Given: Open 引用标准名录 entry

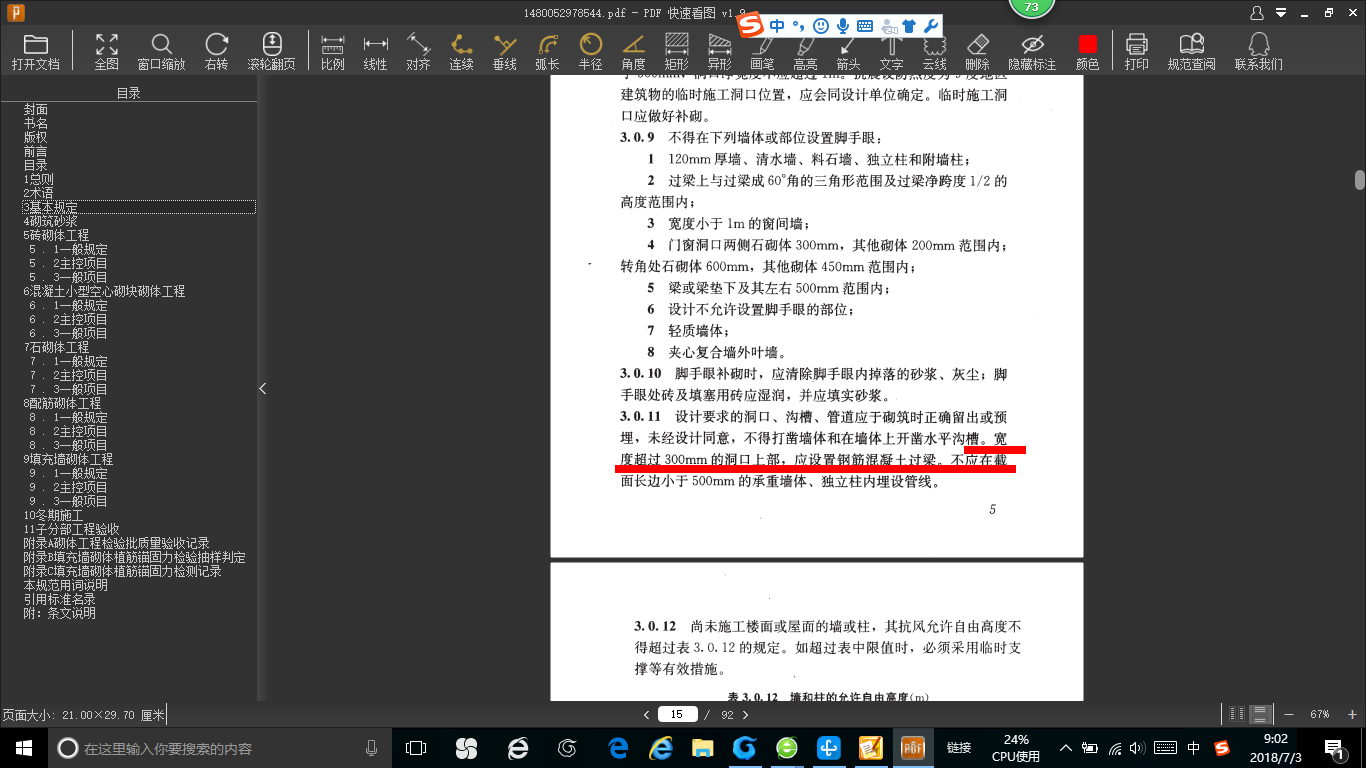Looking at the screenshot, I should click(59, 599).
